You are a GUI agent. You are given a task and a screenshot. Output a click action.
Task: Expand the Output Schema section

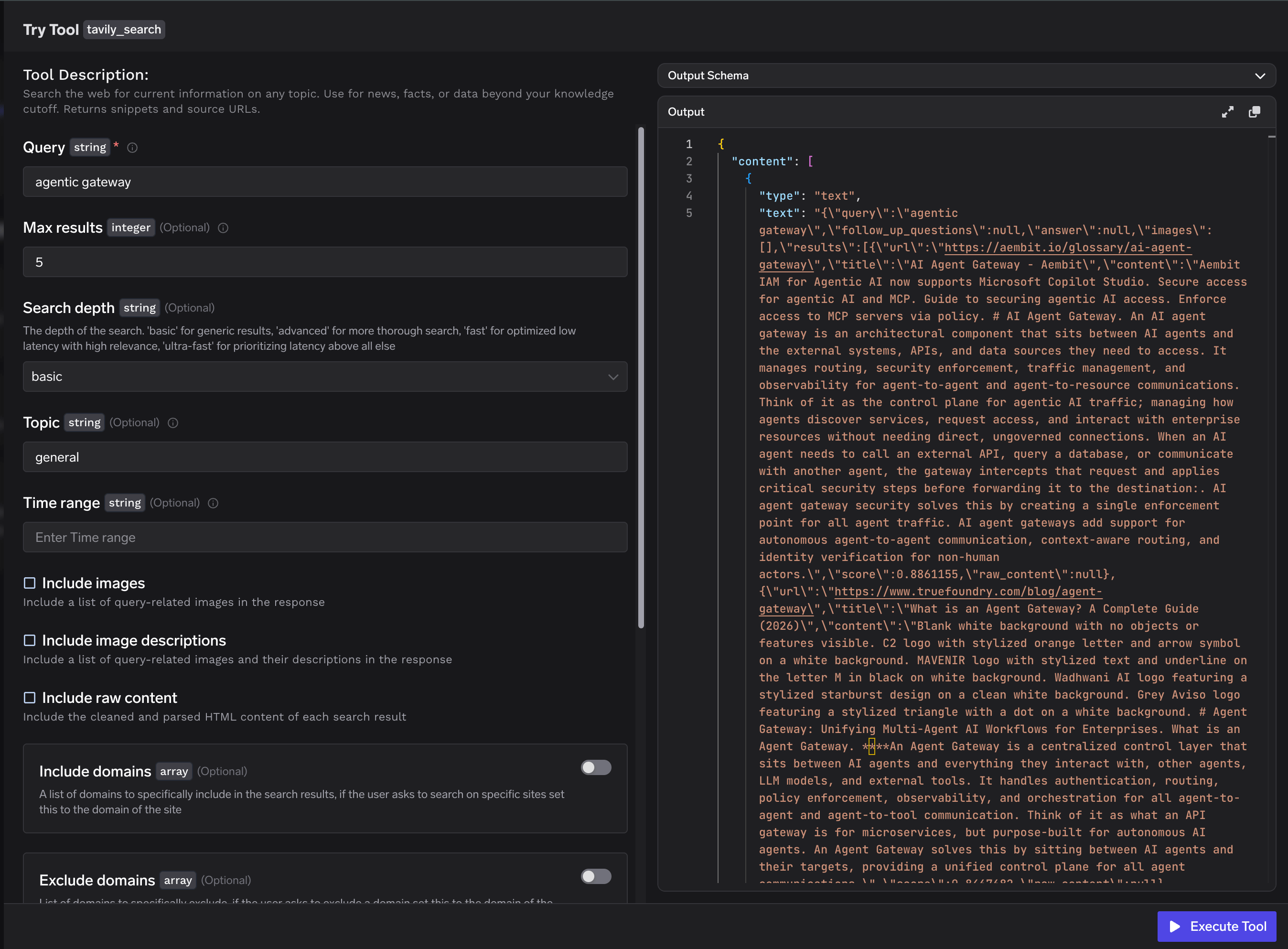click(x=966, y=76)
